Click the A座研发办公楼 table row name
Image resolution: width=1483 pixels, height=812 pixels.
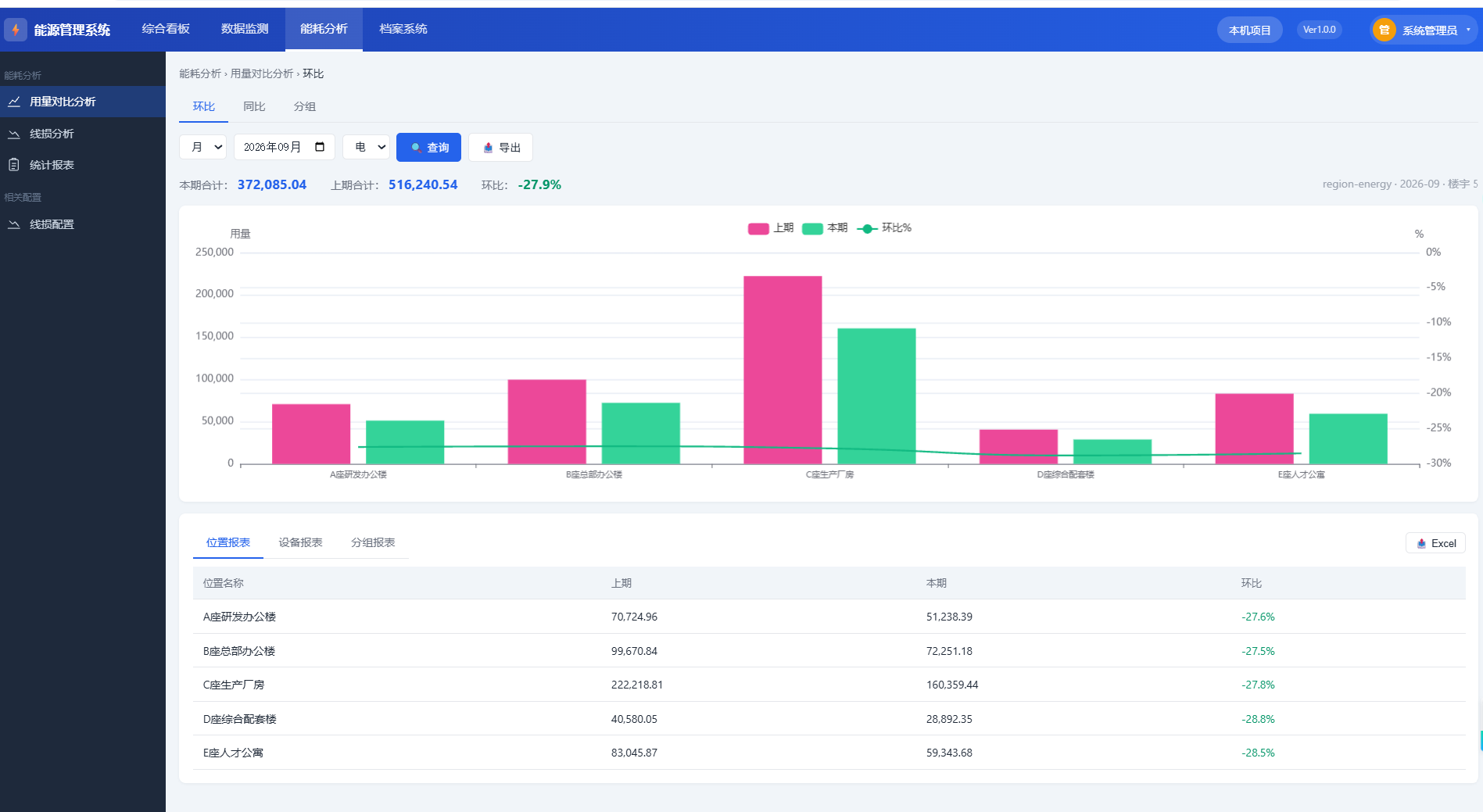pyautogui.click(x=239, y=617)
